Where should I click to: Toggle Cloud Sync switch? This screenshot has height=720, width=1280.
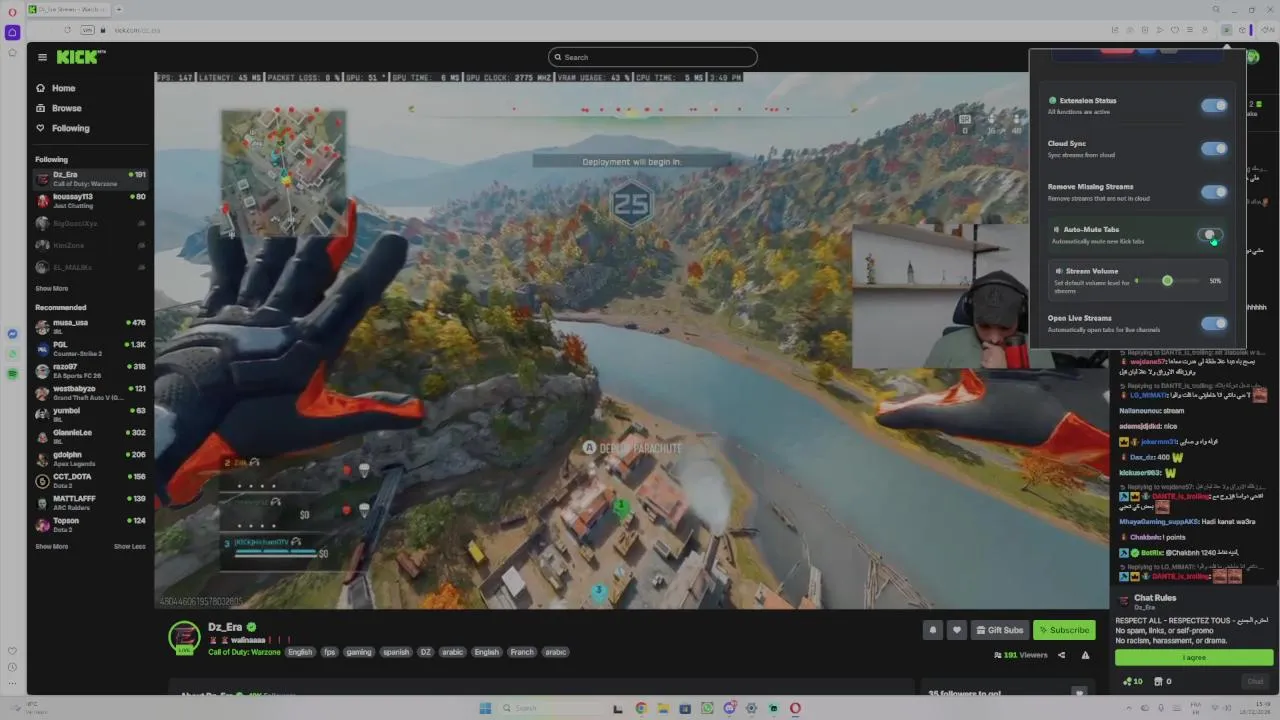pyautogui.click(x=1214, y=148)
